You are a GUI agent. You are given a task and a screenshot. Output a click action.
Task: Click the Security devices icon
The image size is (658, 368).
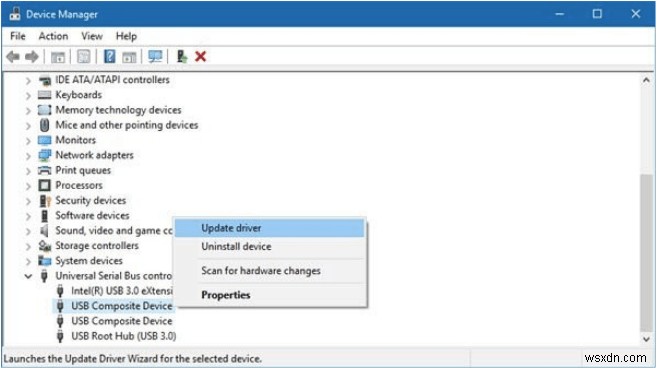click(x=44, y=201)
